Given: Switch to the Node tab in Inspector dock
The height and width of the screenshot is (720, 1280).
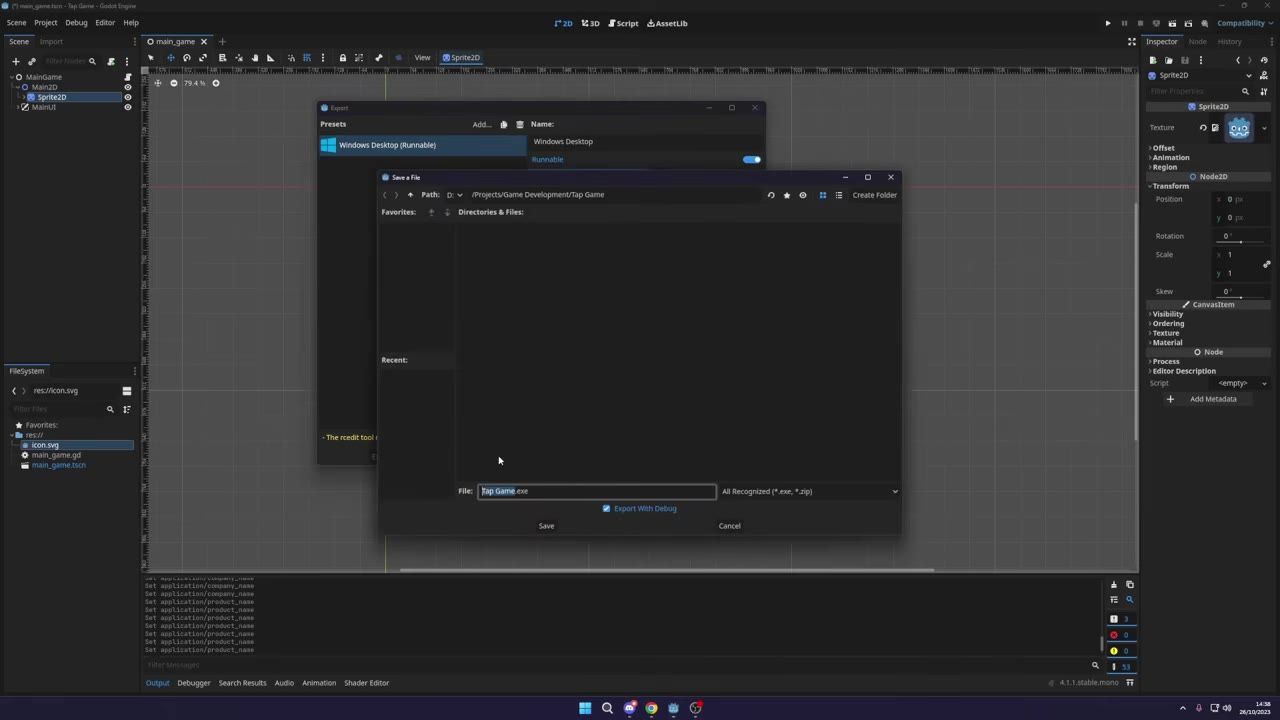Looking at the screenshot, I should 1197,42.
